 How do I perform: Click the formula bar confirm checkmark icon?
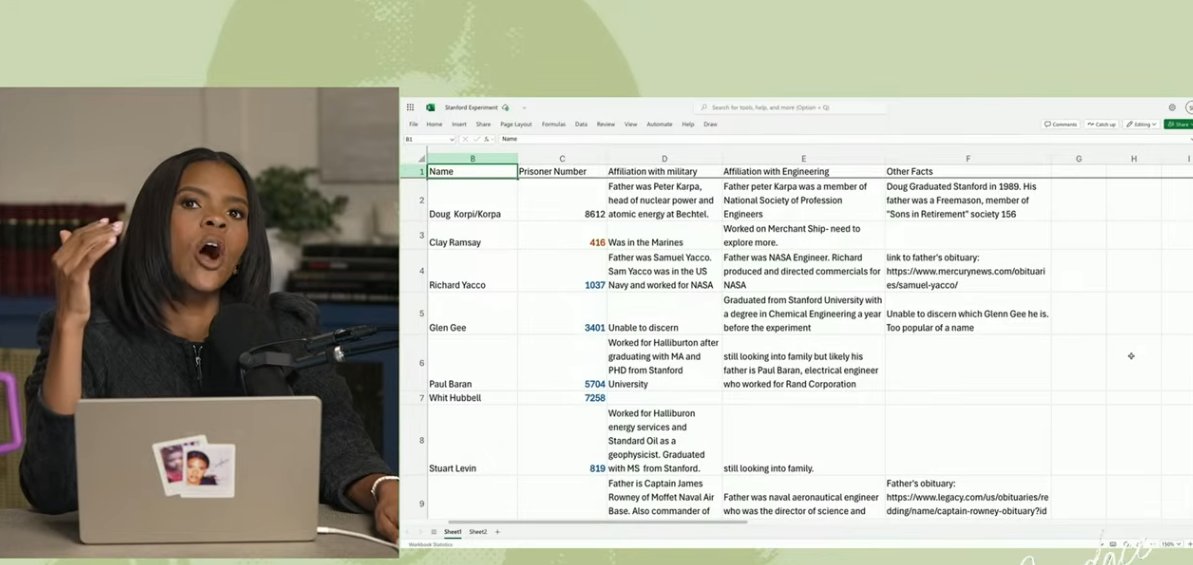coord(476,139)
